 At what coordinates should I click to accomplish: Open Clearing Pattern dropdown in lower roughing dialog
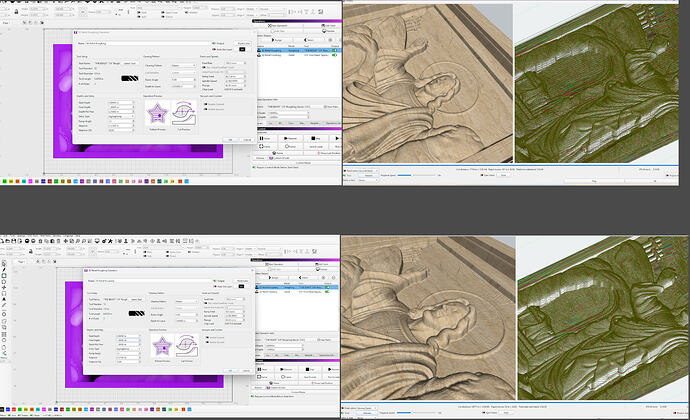pos(186,301)
